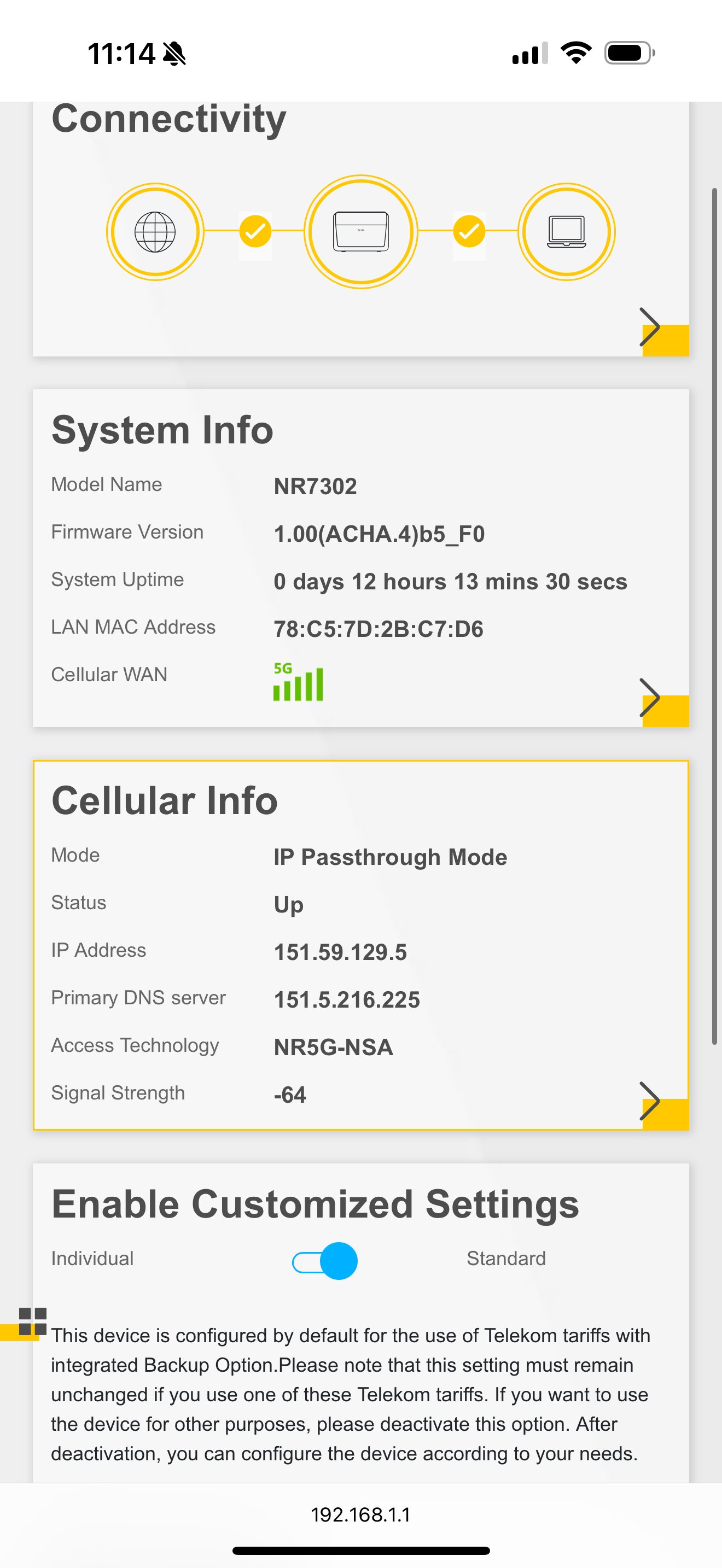Click the internet globe icon

coord(155,232)
